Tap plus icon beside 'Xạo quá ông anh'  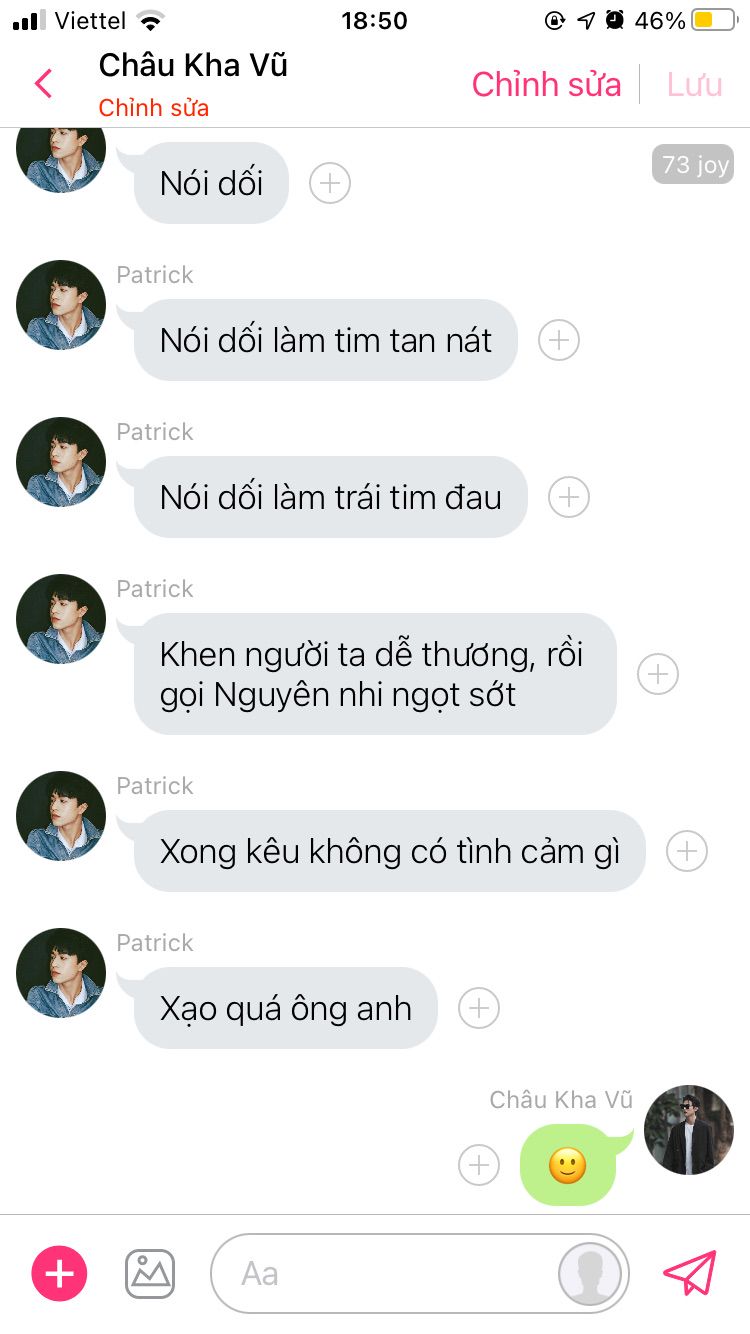point(479,1008)
